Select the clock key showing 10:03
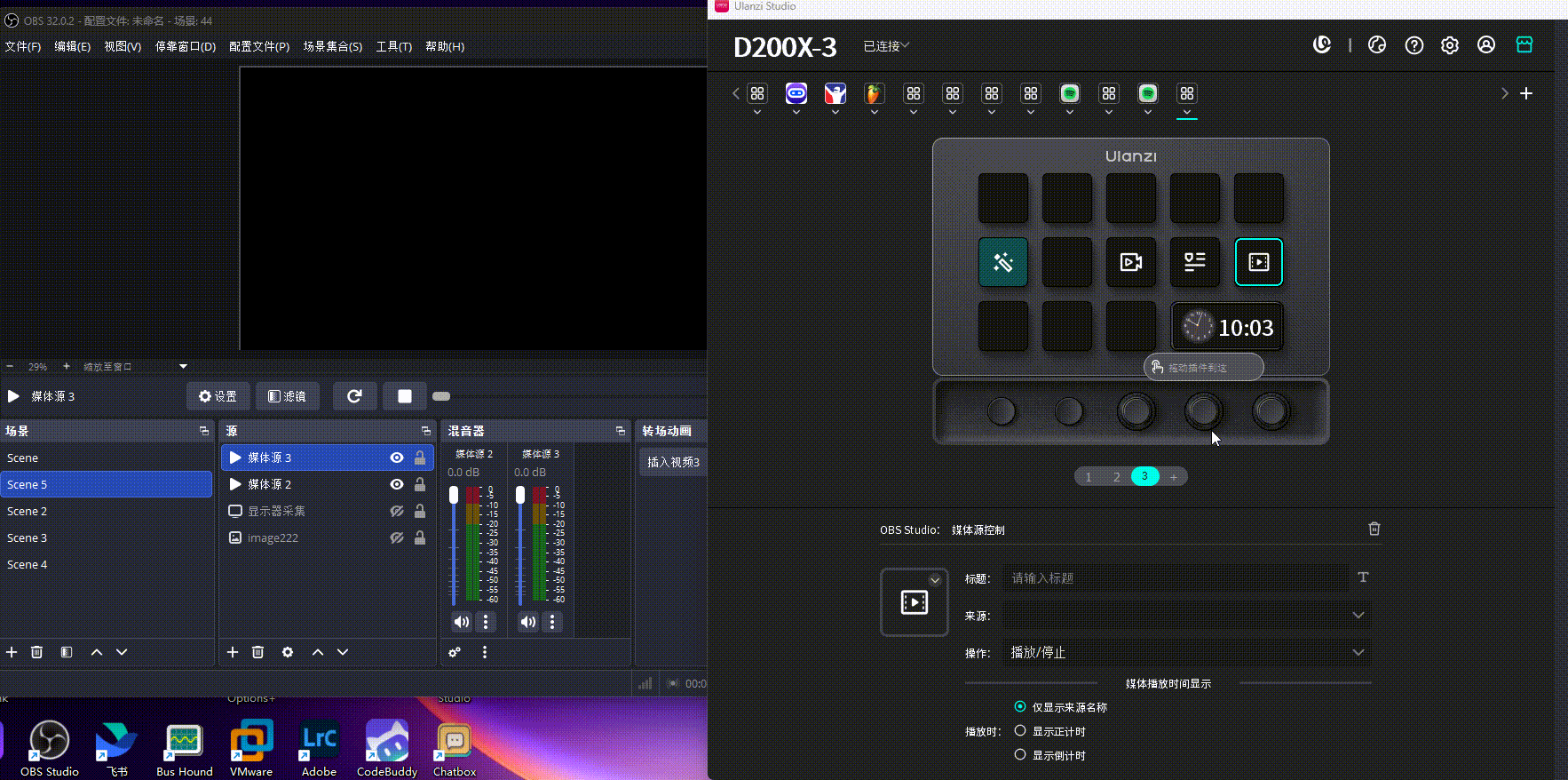The height and width of the screenshot is (780, 1568). [1227, 327]
